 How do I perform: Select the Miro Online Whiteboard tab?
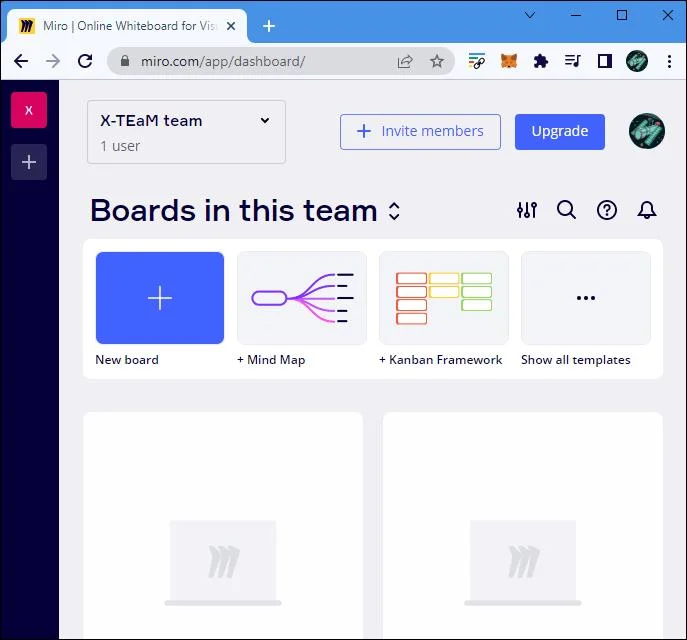pos(127,26)
